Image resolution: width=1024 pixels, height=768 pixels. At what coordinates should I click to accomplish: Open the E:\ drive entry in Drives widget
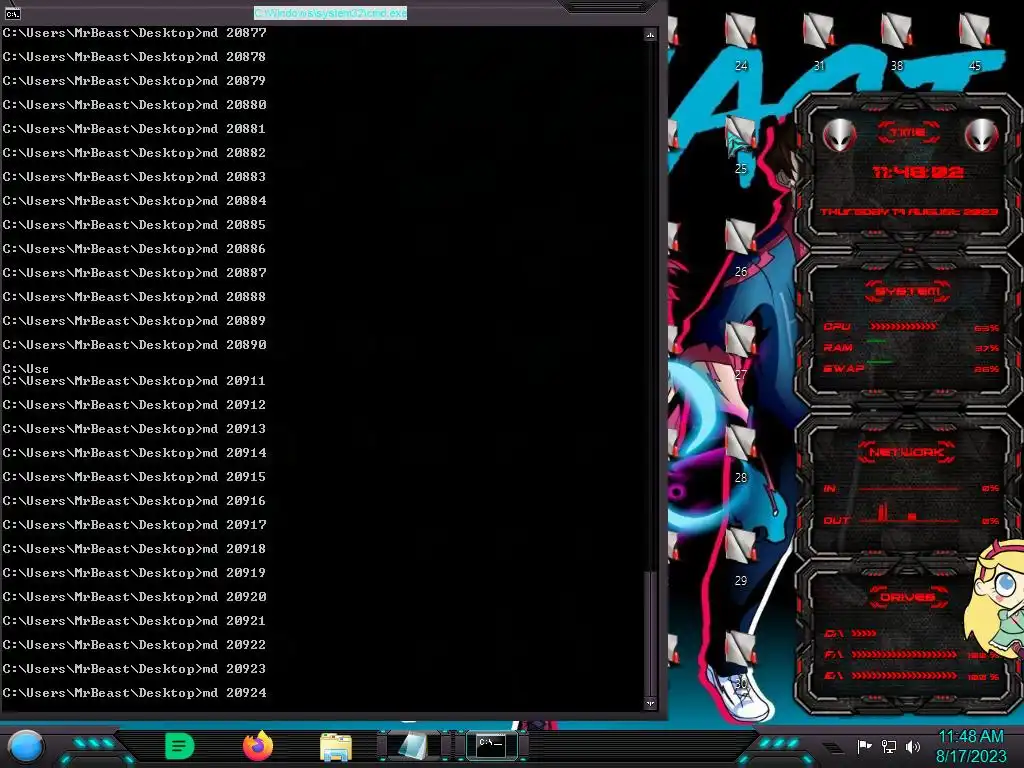coord(911,676)
